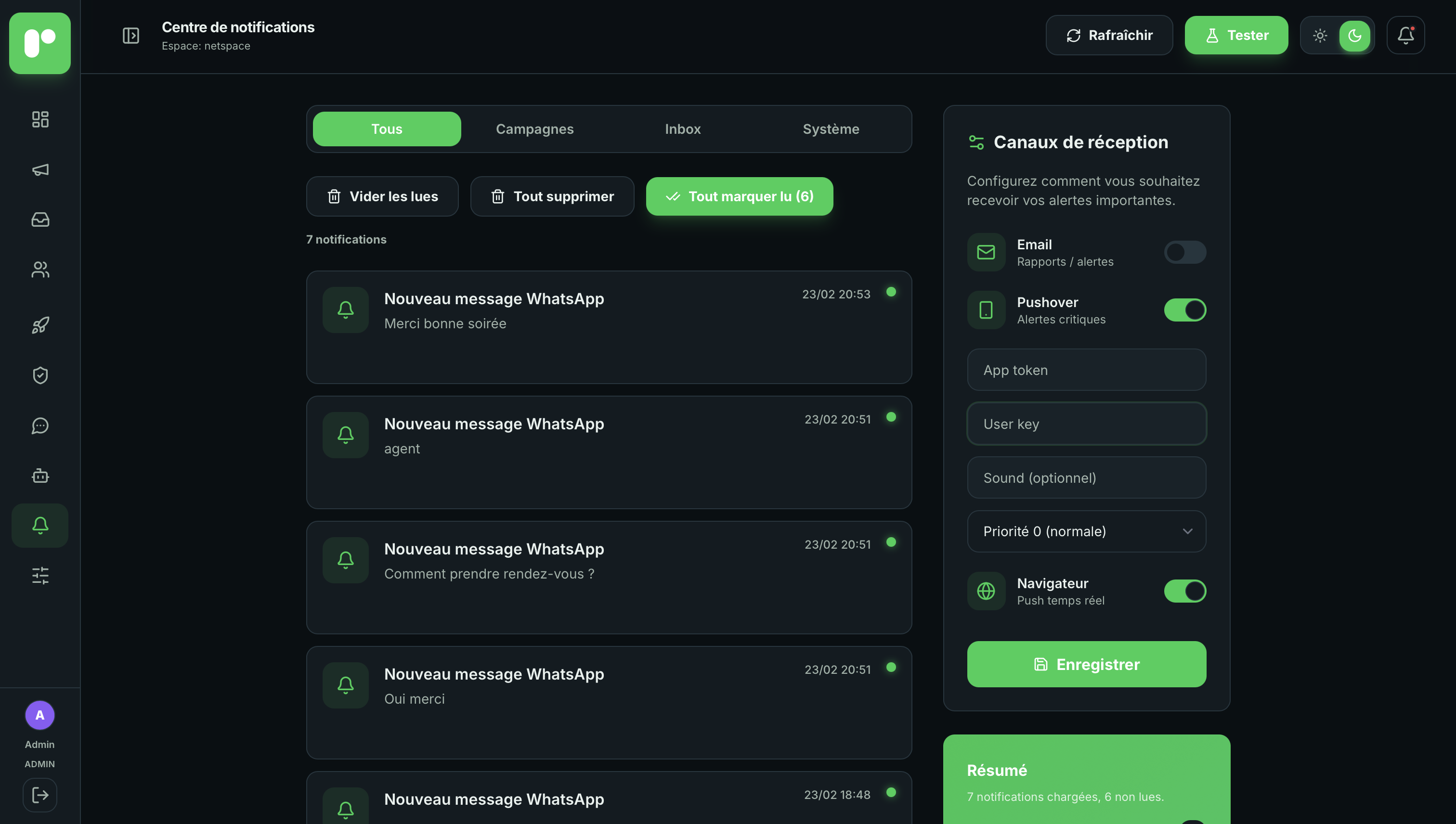Open notification with text 'agent'
Screen dimensions: 1456x824
(x=609, y=452)
